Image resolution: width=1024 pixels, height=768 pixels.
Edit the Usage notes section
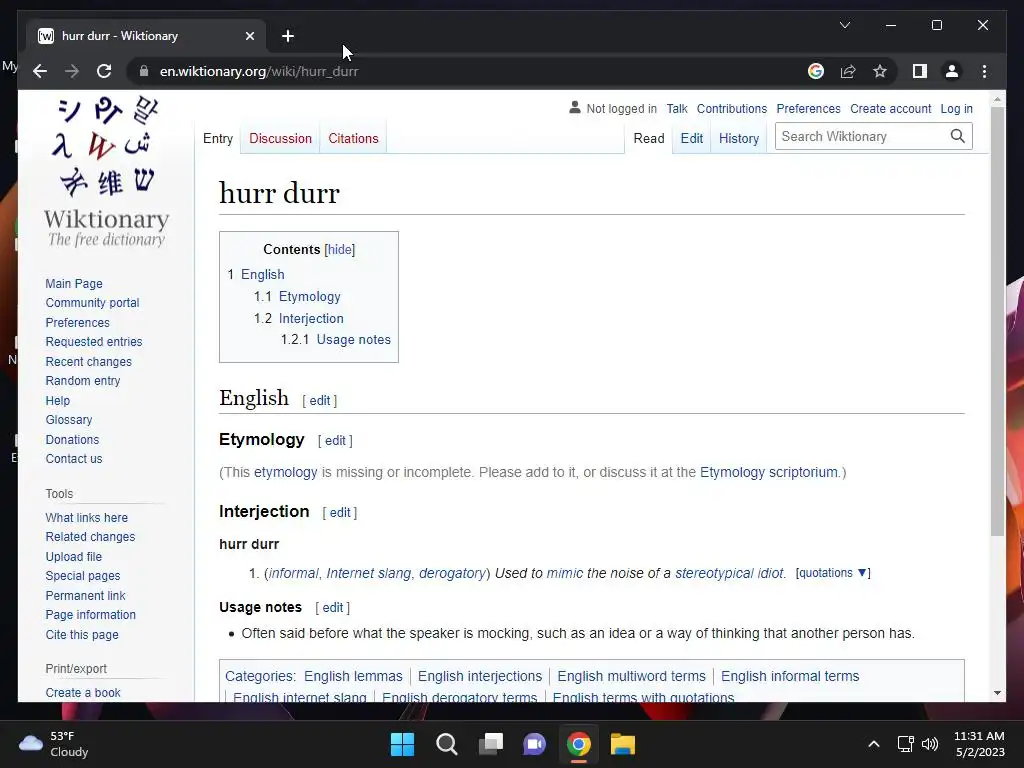pyautogui.click(x=332, y=607)
